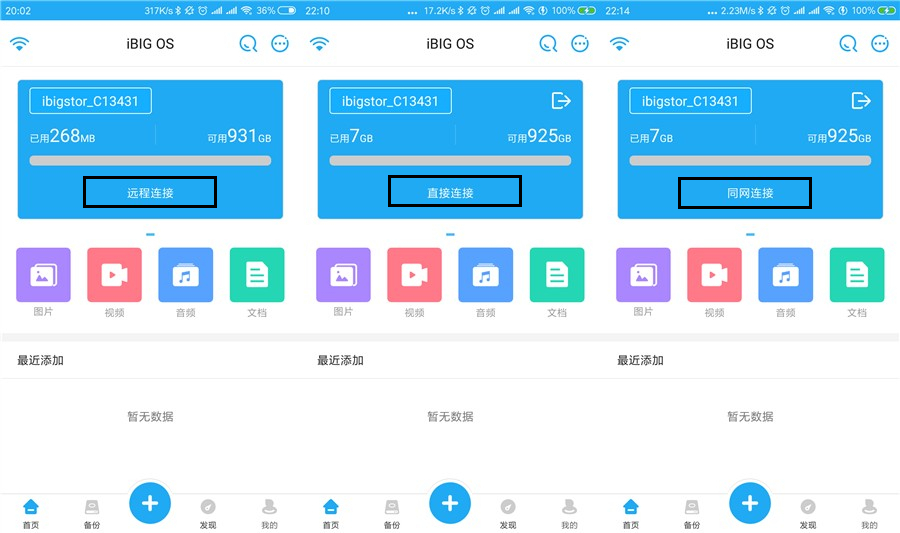Tap 已用268MB text on first card
The width and height of the screenshot is (900, 533).
[63, 136]
